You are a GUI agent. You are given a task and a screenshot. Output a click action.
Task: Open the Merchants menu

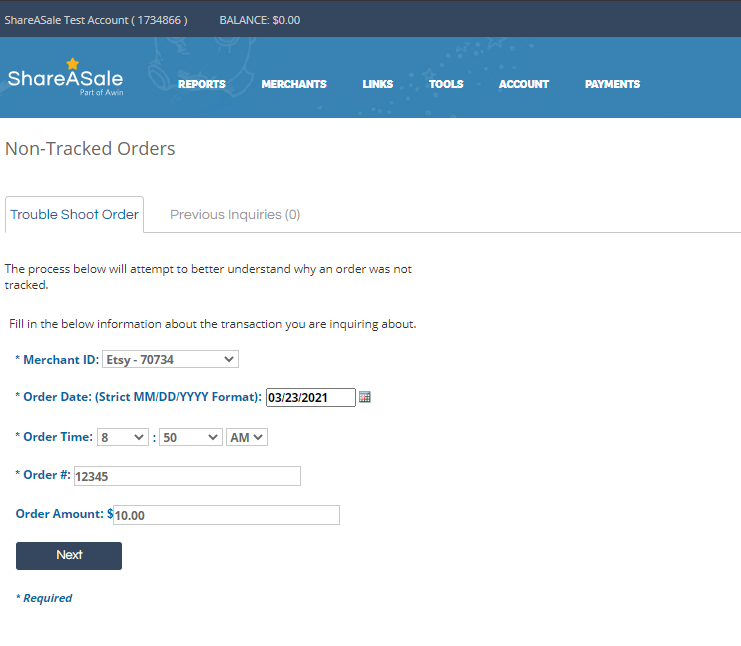pos(294,84)
